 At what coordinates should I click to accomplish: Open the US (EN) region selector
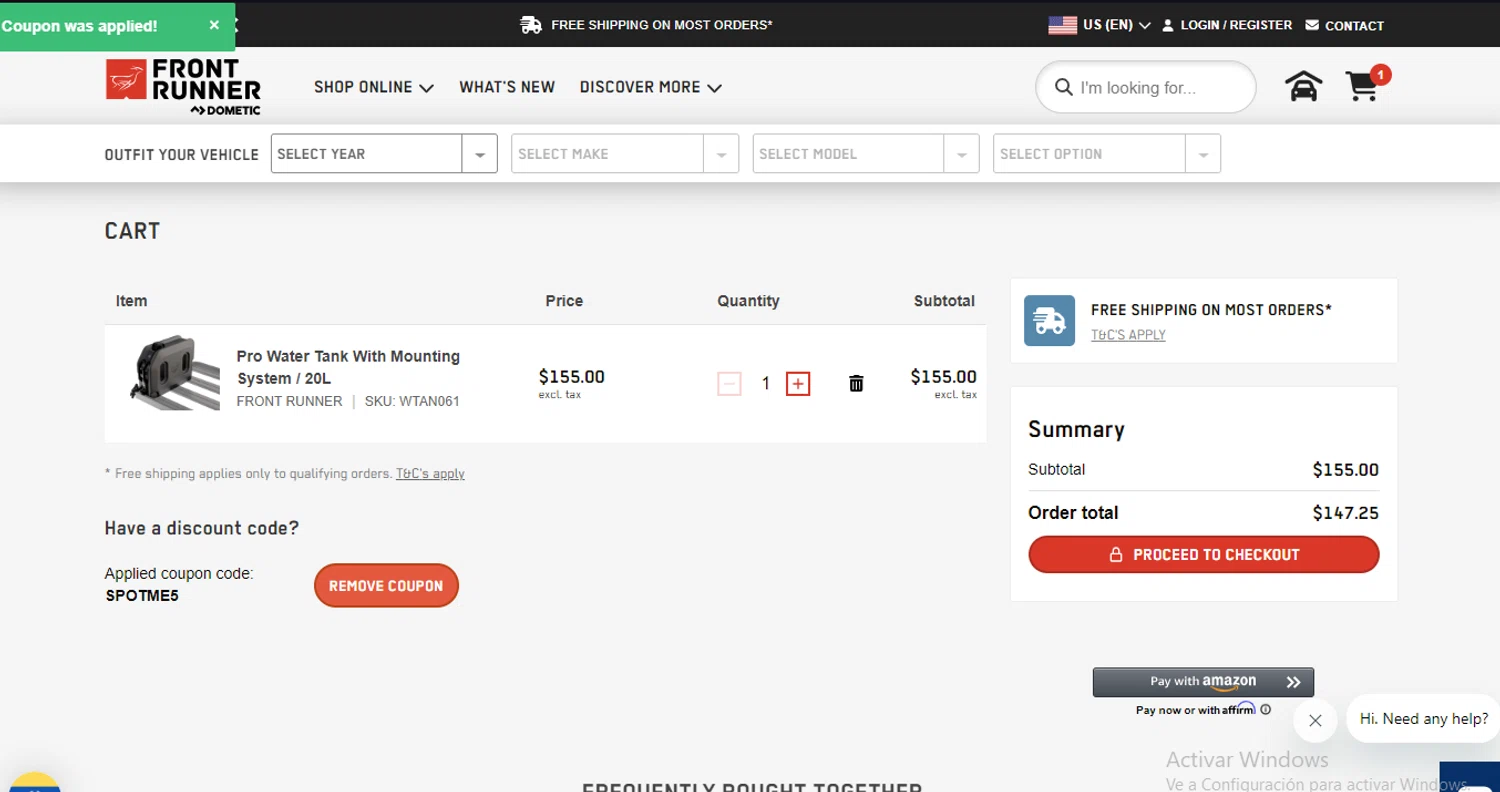pos(1099,25)
